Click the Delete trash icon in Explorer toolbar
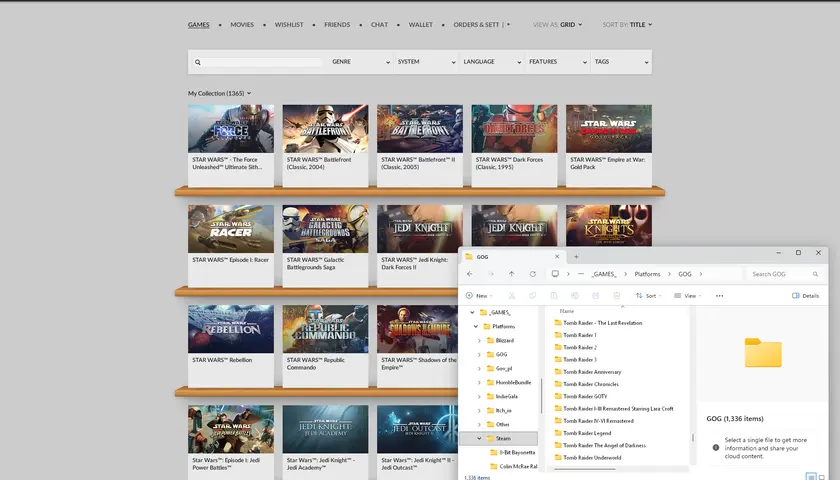The width and height of the screenshot is (840, 480). point(617,296)
